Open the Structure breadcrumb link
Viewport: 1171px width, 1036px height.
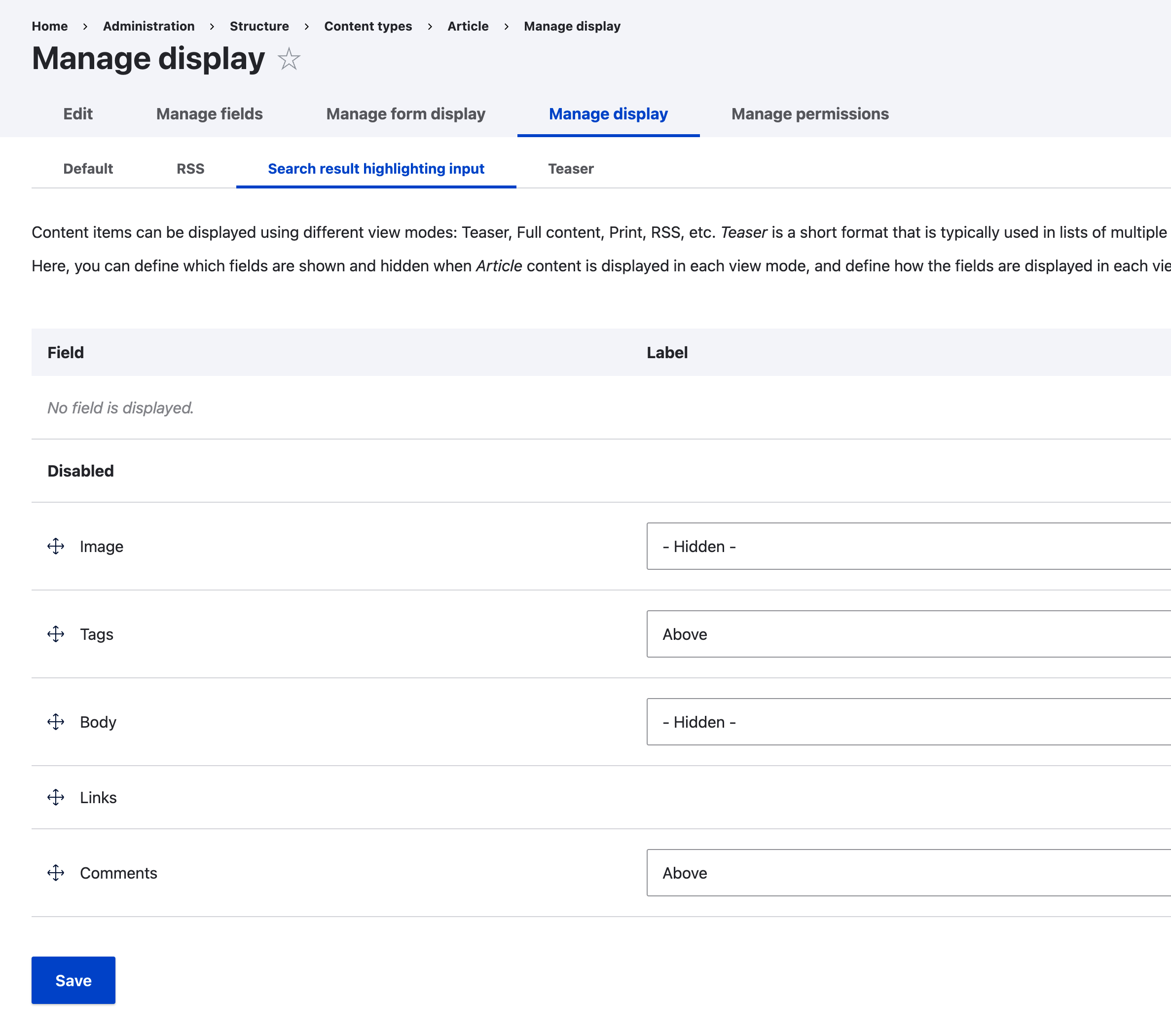point(259,26)
